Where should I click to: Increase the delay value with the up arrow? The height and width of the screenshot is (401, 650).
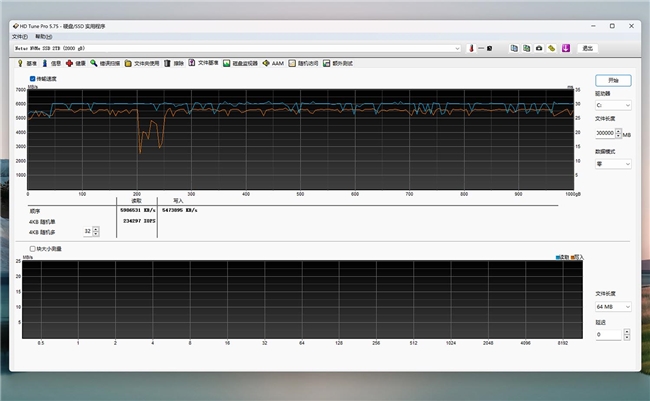click(x=627, y=332)
